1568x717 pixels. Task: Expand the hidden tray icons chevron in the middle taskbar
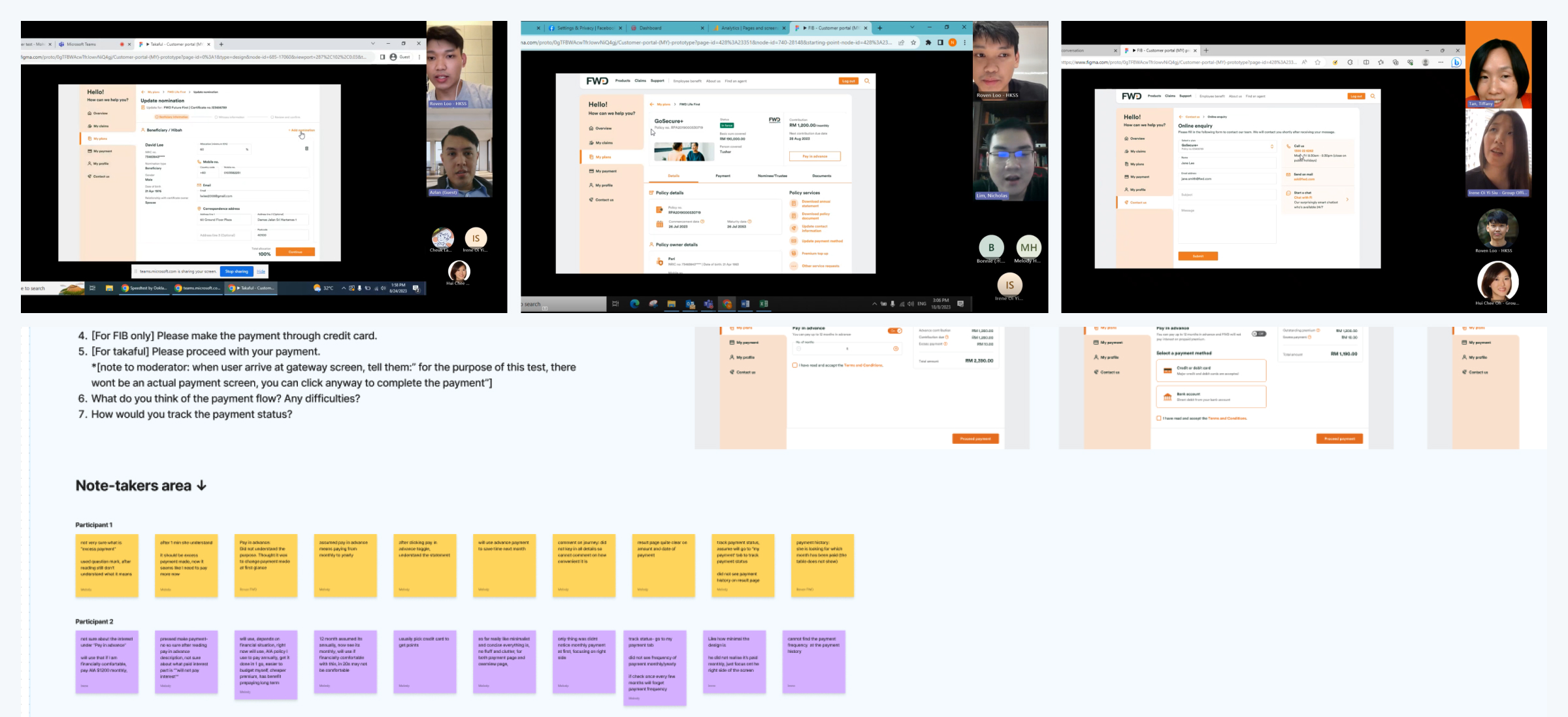click(x=874, y=303)
